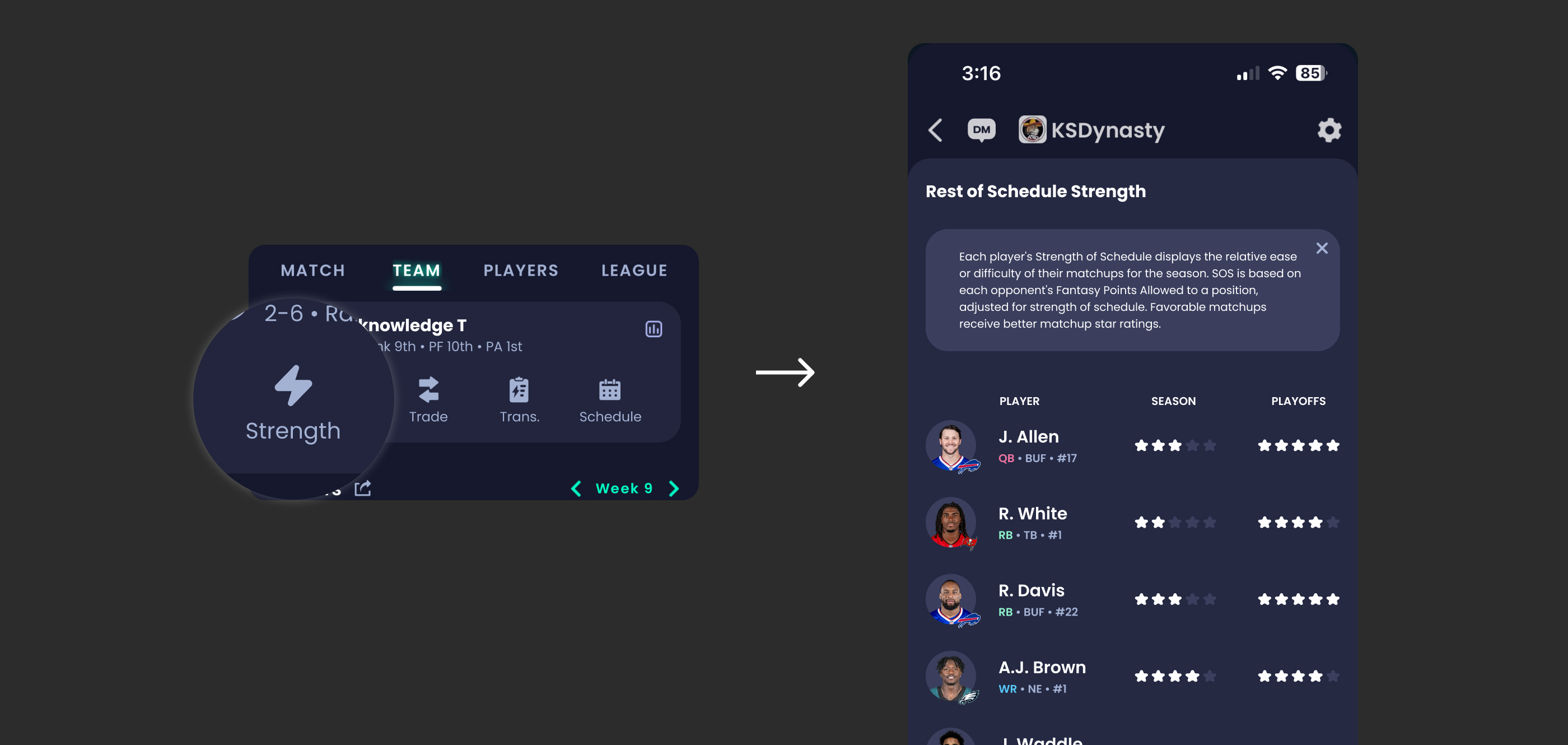Tap the 3:16 clock in status bar
This screenshot has height=745, width=1568.
pos(981,73)
